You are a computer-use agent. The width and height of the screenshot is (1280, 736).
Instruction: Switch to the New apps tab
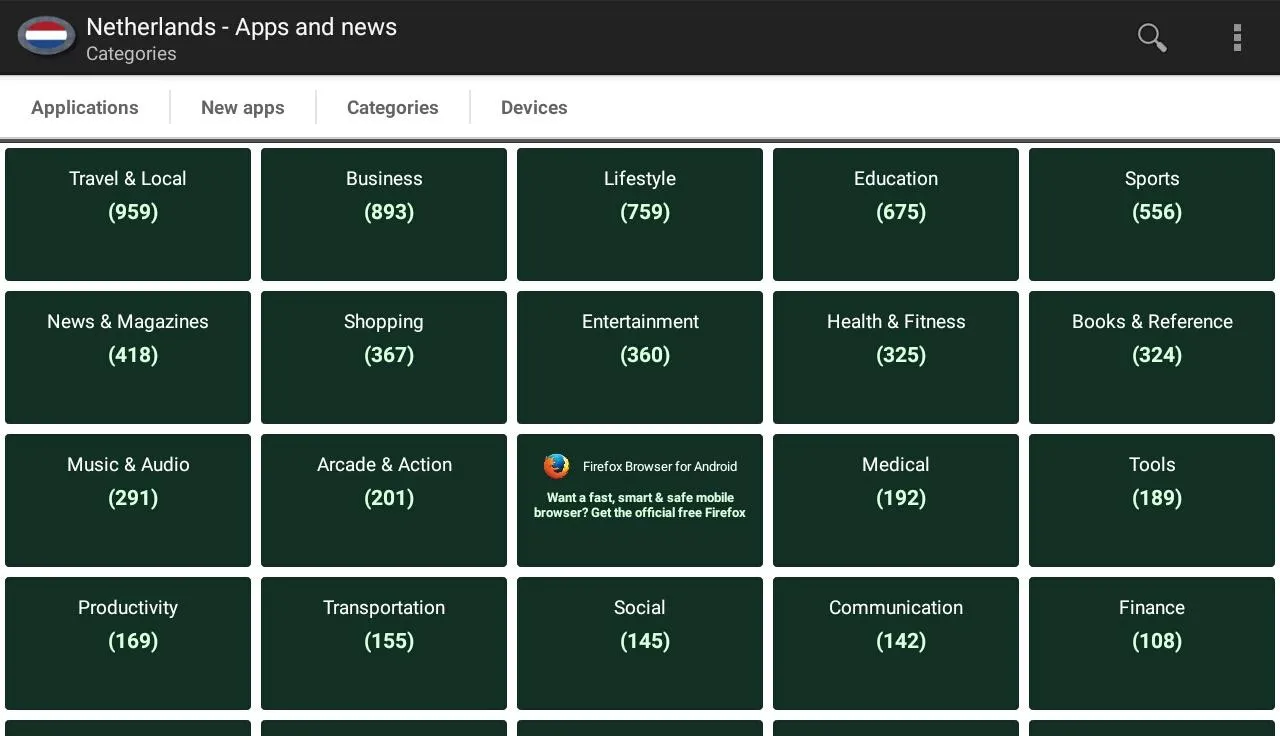[243, 107]
